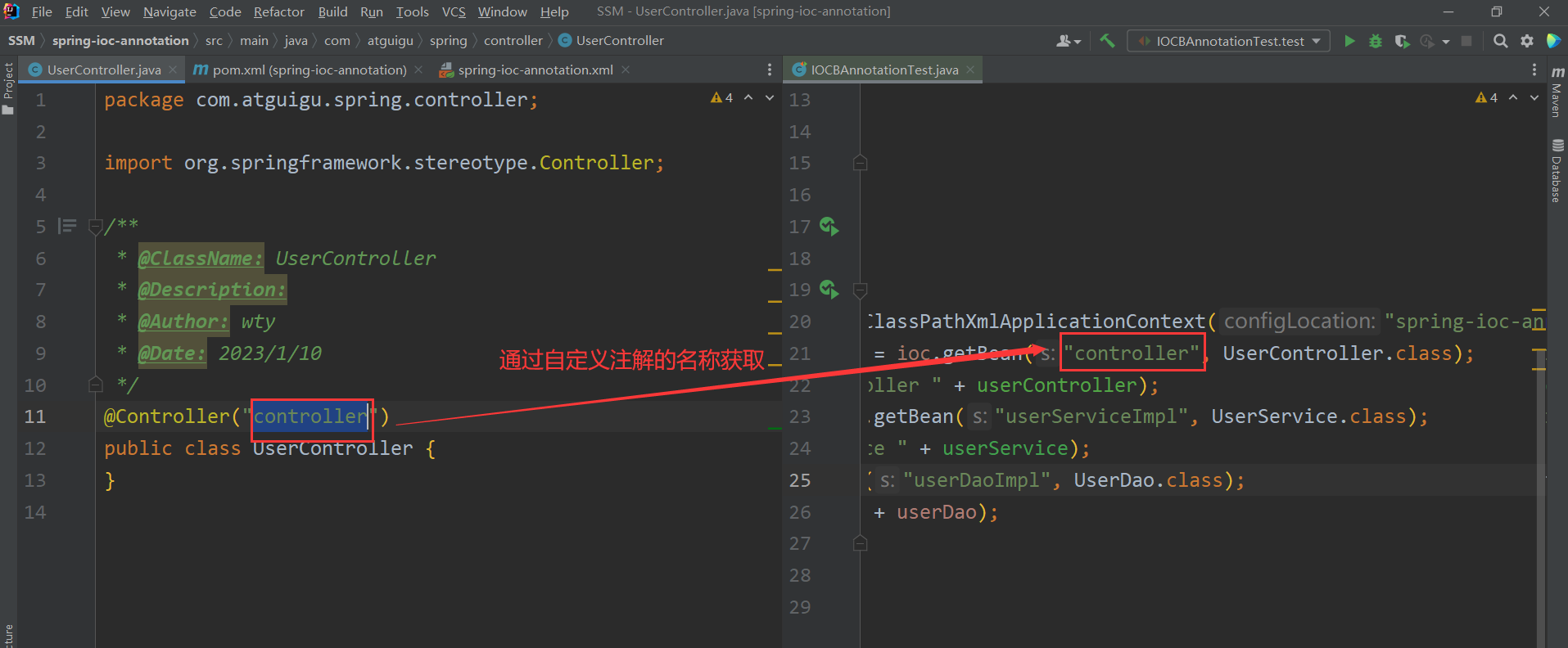The image size is (1568, 648).
Task: Open the Project tool window
Action: pos(8,88)
